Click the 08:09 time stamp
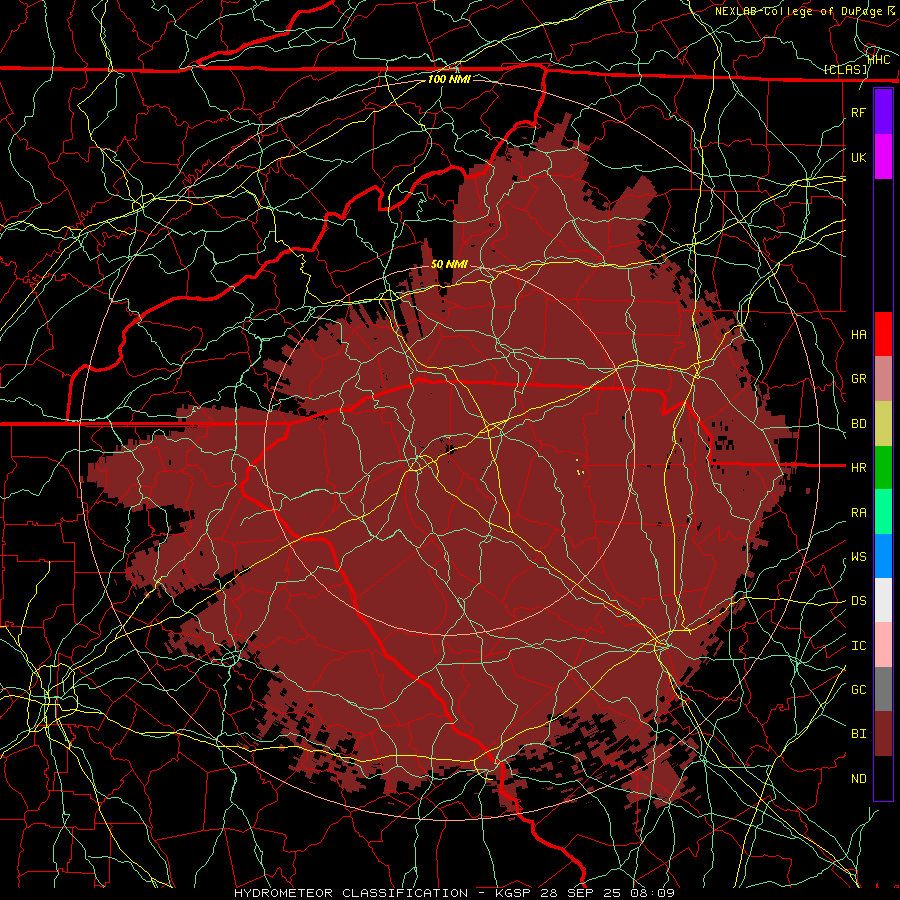 pos(651,893)
